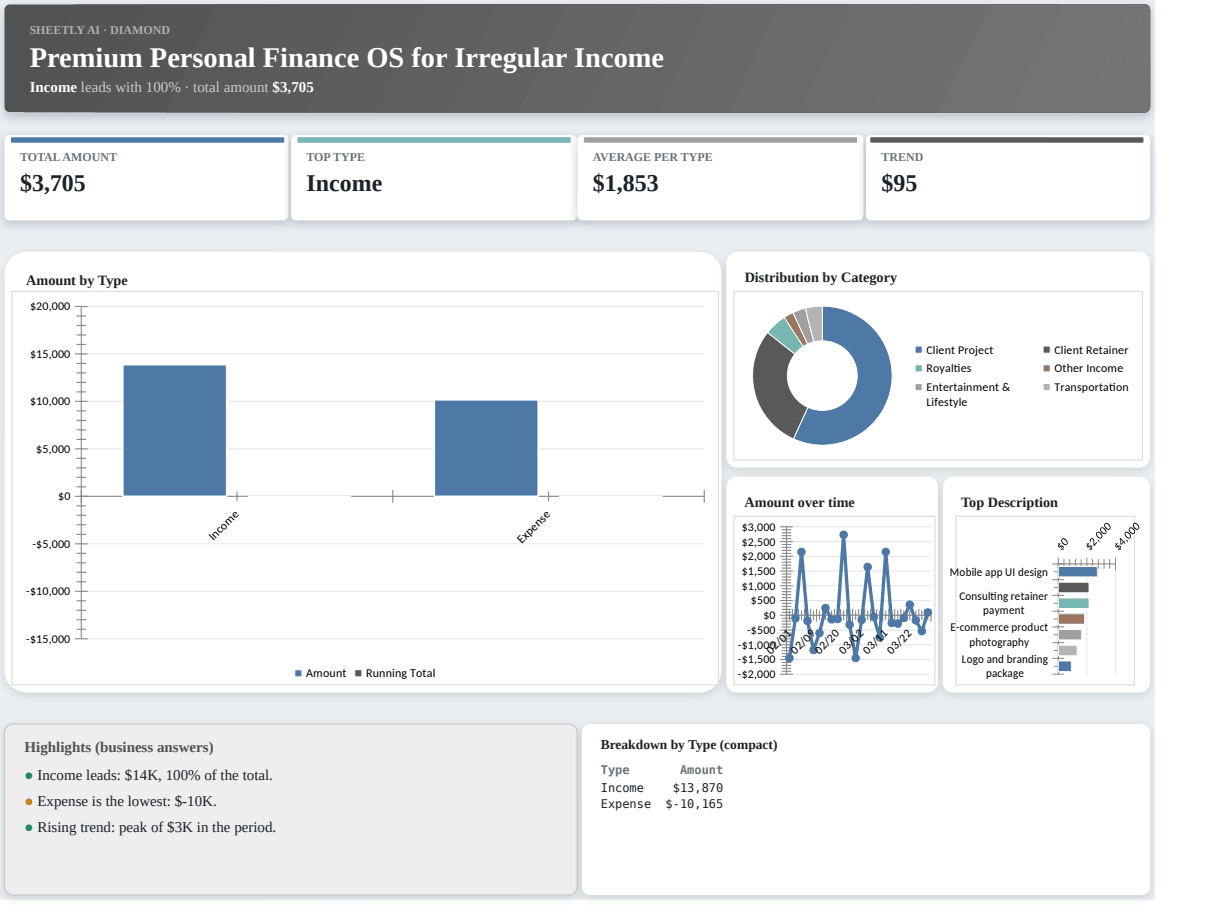Click the Other Income legend entry
The image size is (1227, 922).
[x=1083, y=368]
